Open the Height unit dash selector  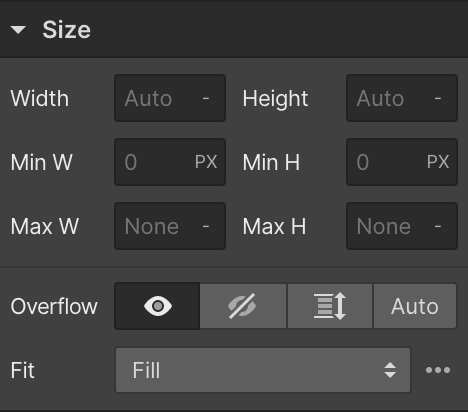tap(438, 98)
